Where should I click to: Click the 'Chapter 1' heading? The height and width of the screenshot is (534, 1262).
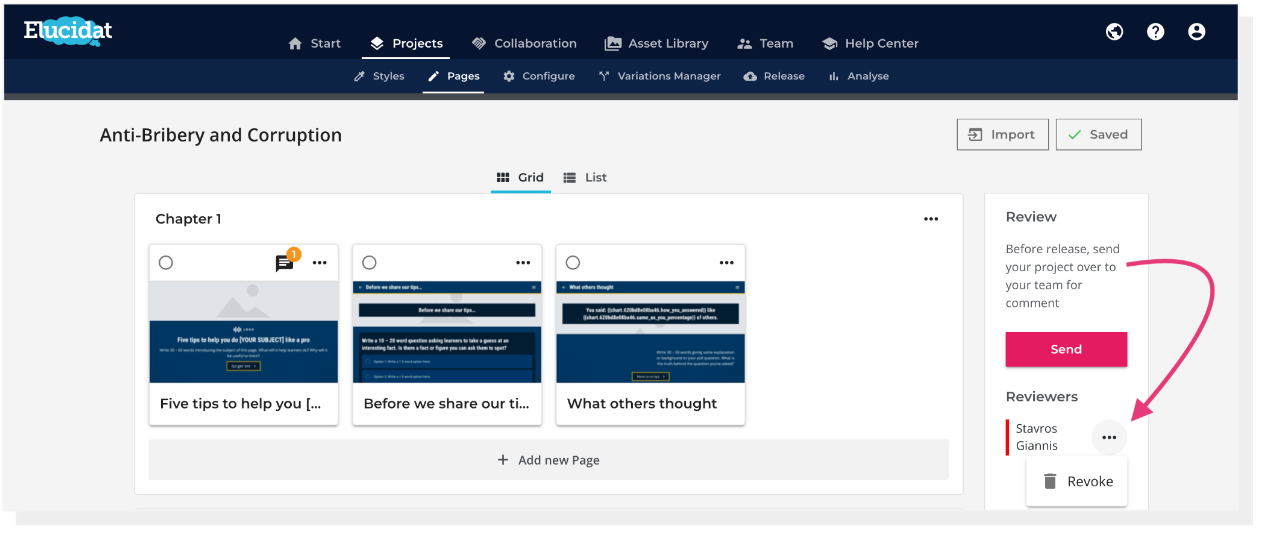click(189, 219)
